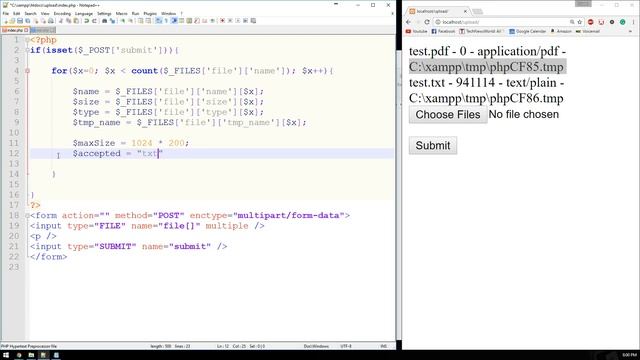Click the New file icon in Notepad++ toolbar

[x=6, y=21]
